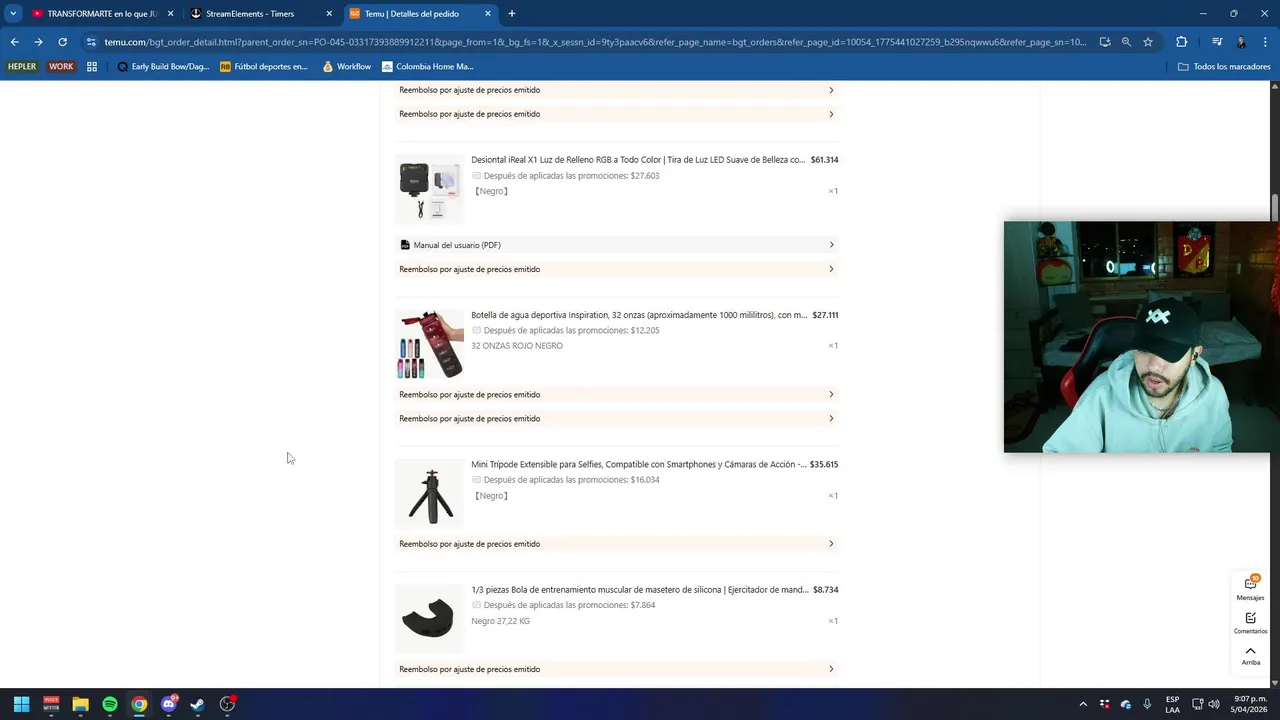The height and width of the screenshot is (720, 1280).
Task: Open the Chrome extensions puzzle icon
Action: pos(1181,42)
